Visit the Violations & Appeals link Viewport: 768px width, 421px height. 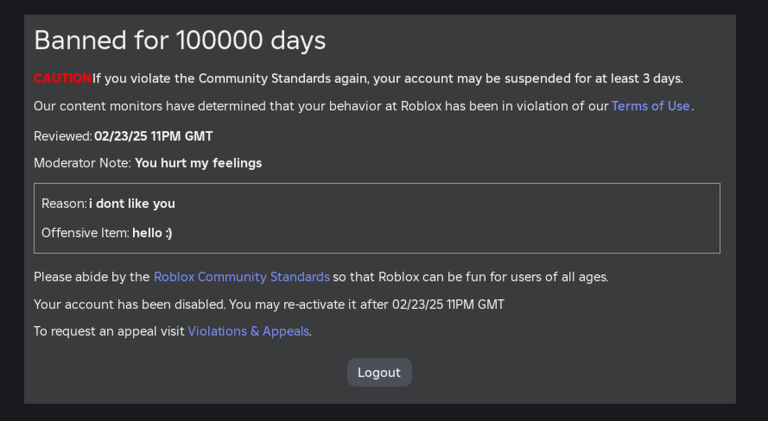point(248,331)
